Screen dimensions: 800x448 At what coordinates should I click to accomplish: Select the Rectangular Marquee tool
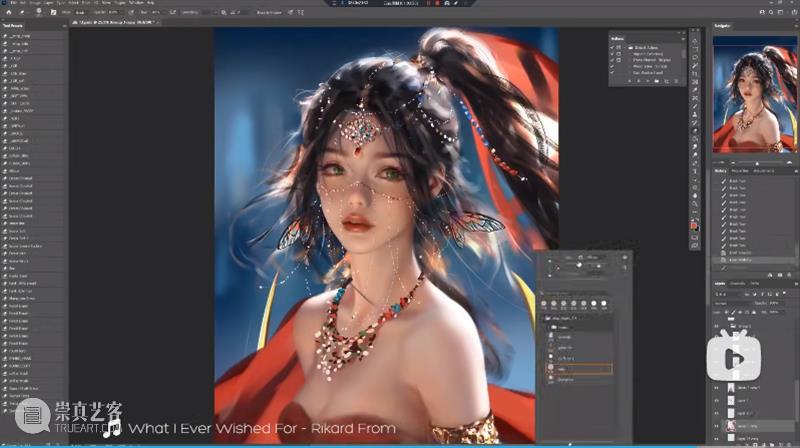[x=695, y=50]
